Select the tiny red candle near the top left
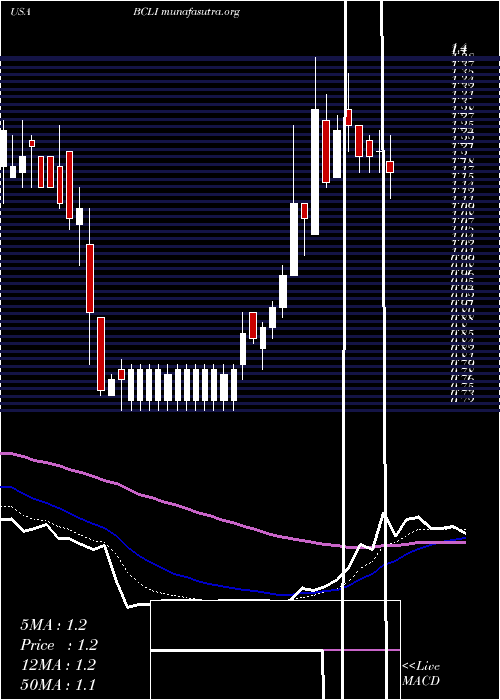500x700 pixels. 32,143
